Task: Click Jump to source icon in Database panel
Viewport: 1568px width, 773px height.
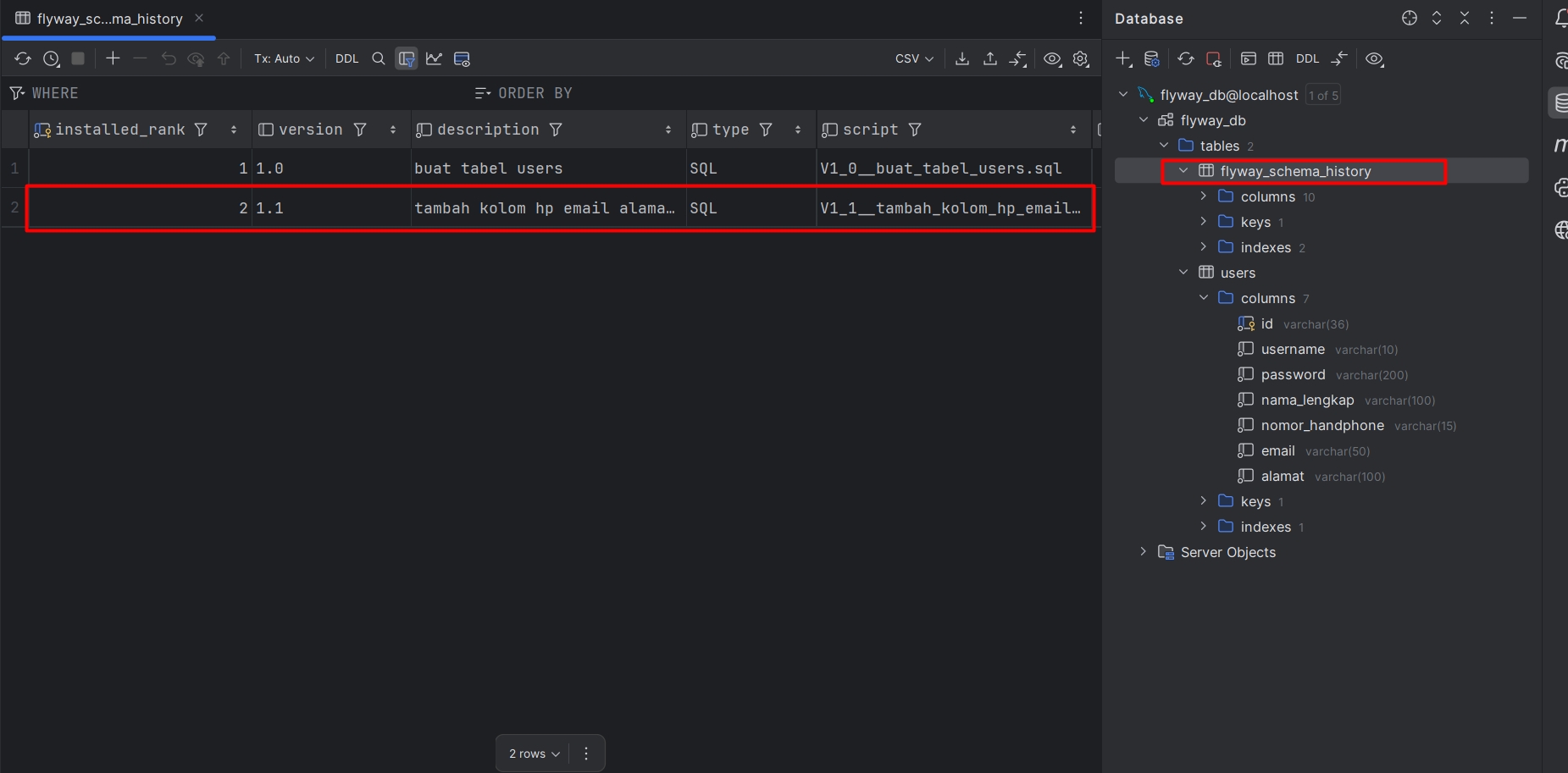Action: [x=1339, y=58]
